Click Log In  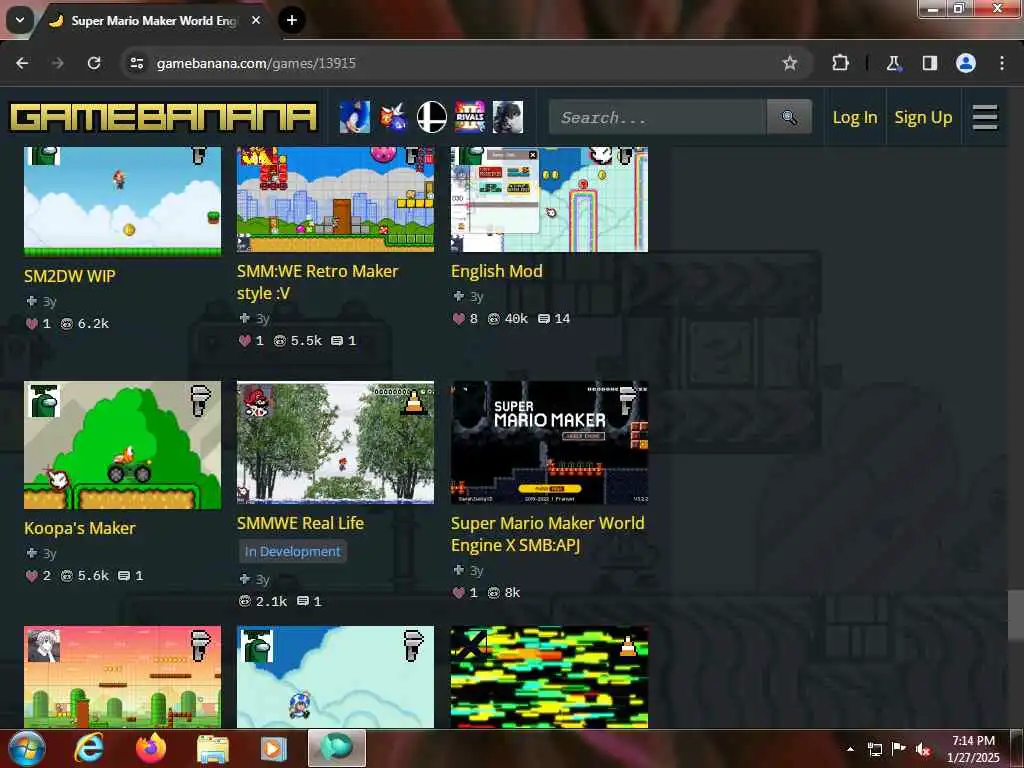855,118
